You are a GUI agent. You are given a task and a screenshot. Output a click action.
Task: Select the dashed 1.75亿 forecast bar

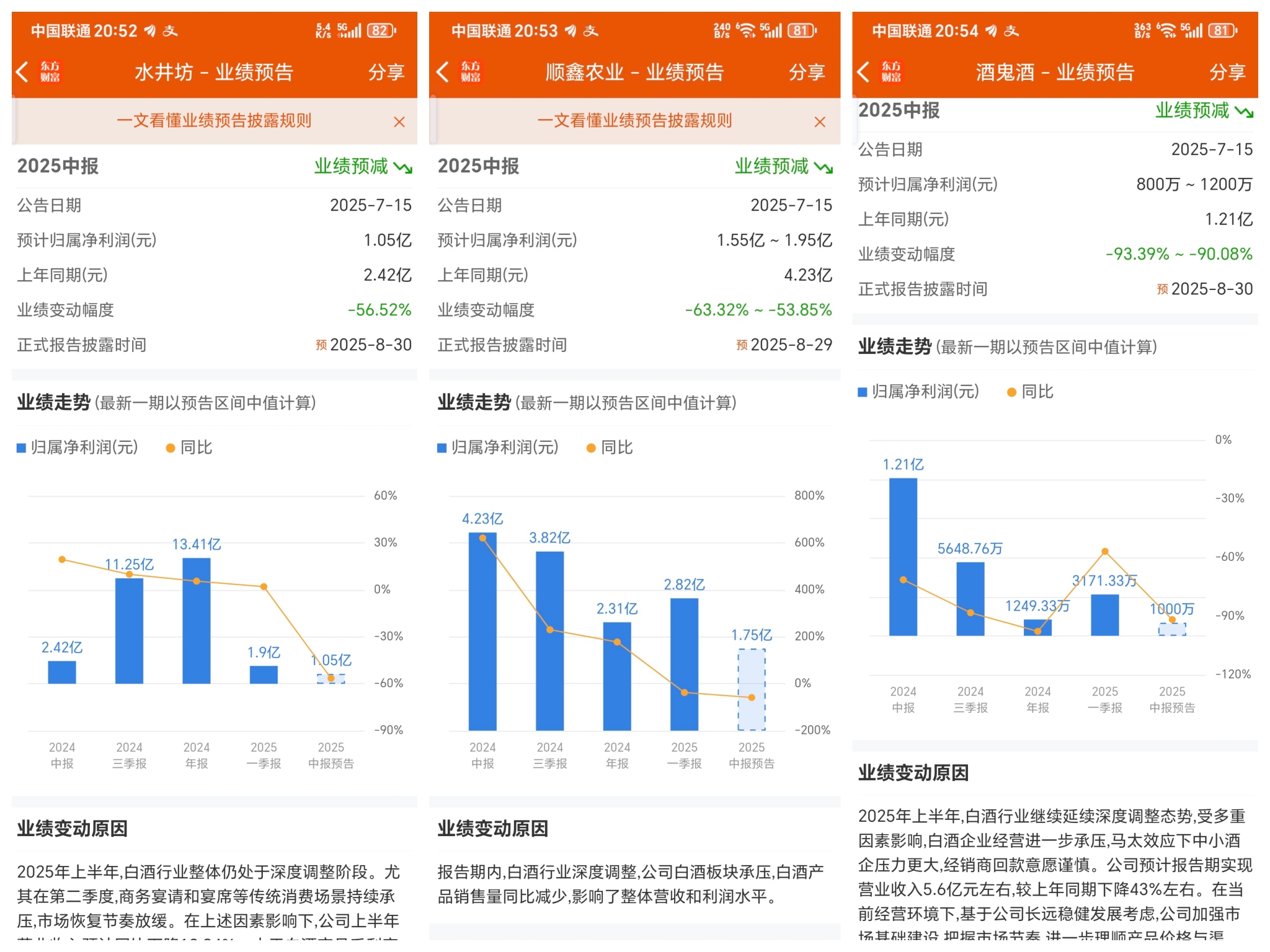pos(752,689)
